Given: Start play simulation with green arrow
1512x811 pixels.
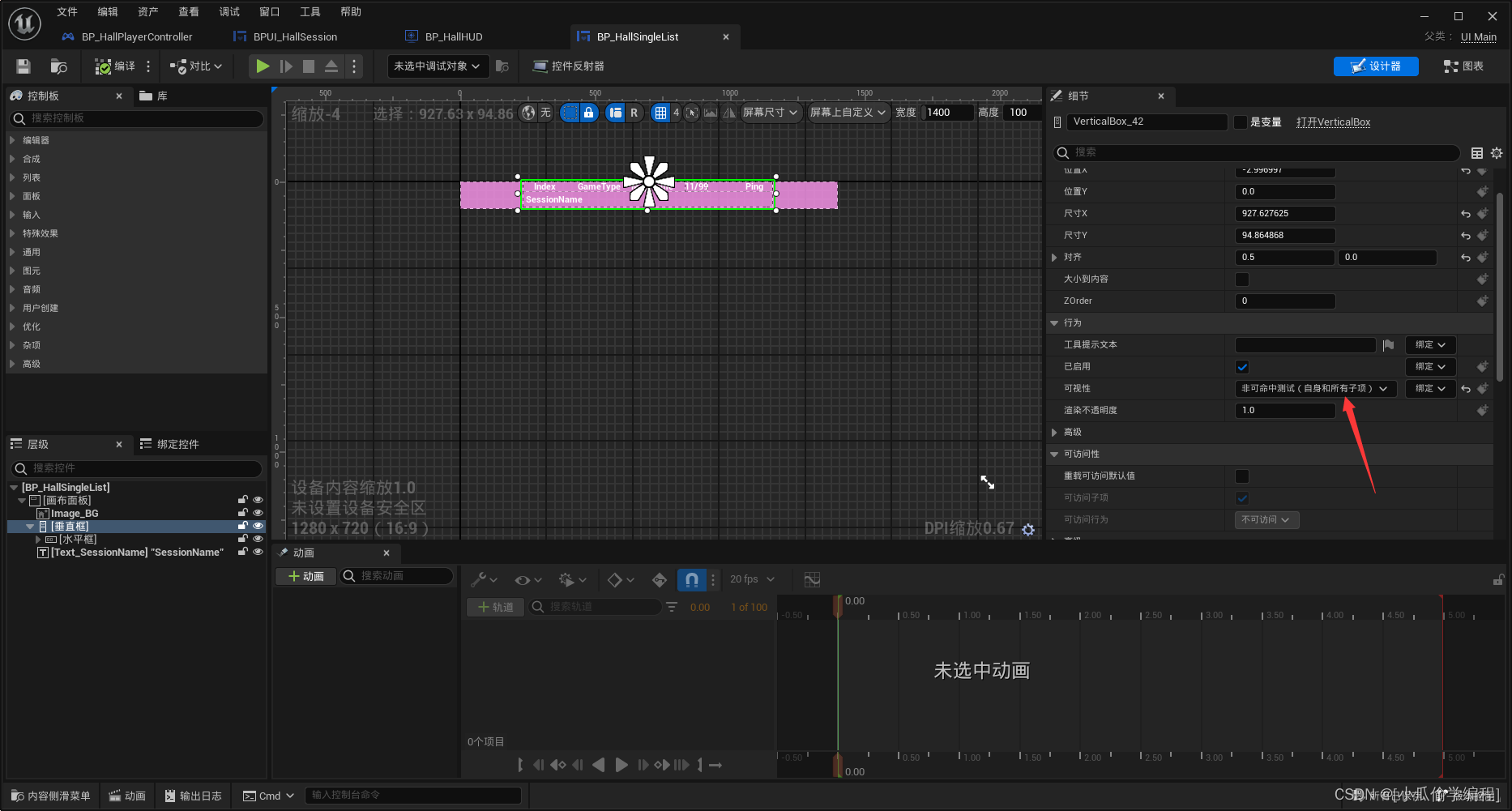Looking at the screenshot, I should click(263, 66).
